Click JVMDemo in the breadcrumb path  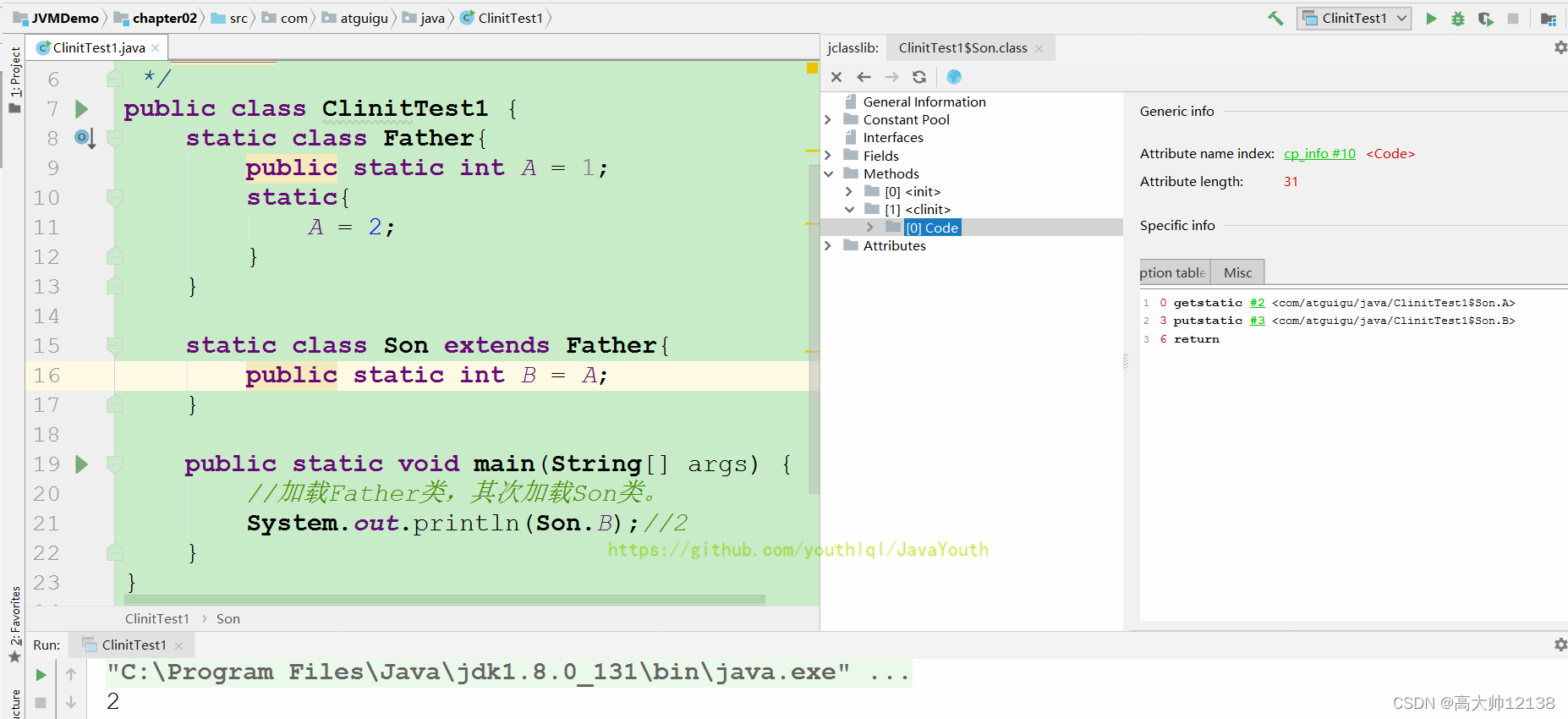click(x=57, y=18)
